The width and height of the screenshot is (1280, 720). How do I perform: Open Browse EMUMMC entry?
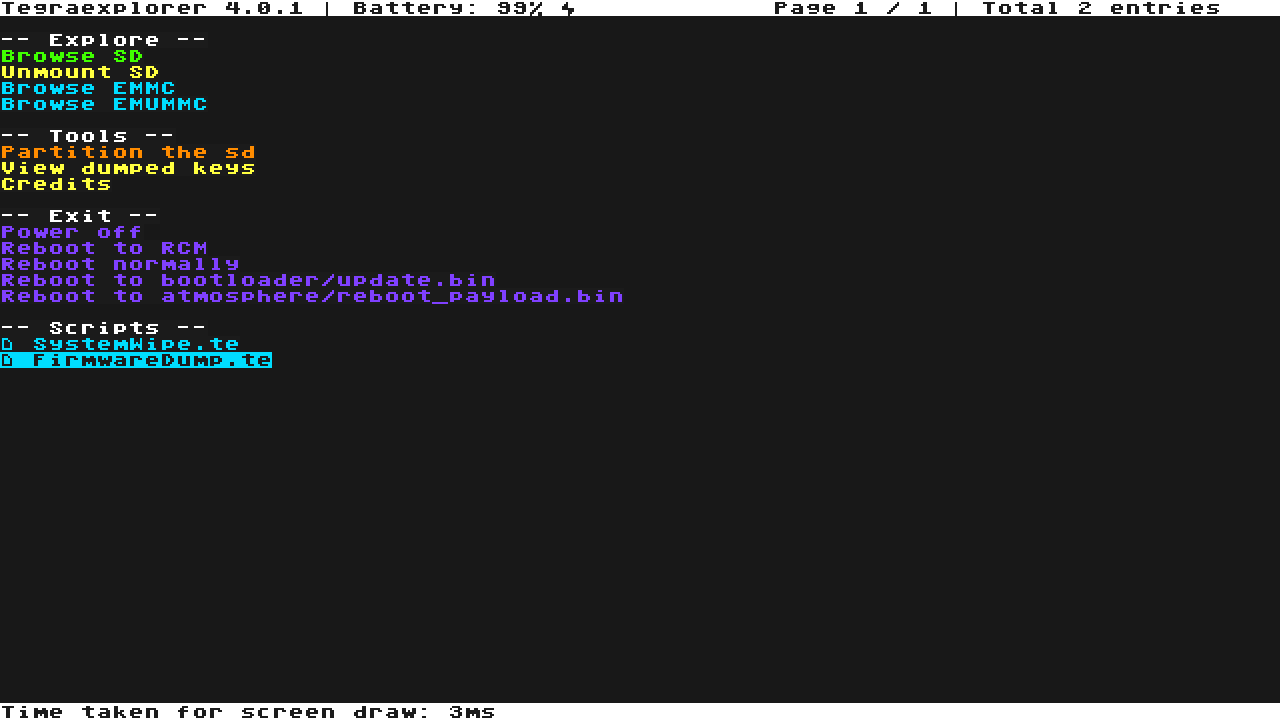tap(104, 104)
